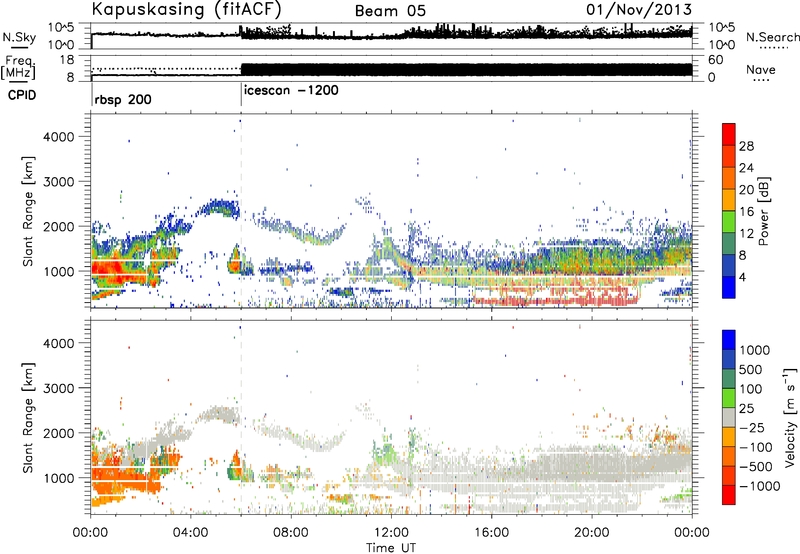Pick the top red segment of power colorbar
The image size is (800, 554).
pyautogui.click(x=729, y=134)
